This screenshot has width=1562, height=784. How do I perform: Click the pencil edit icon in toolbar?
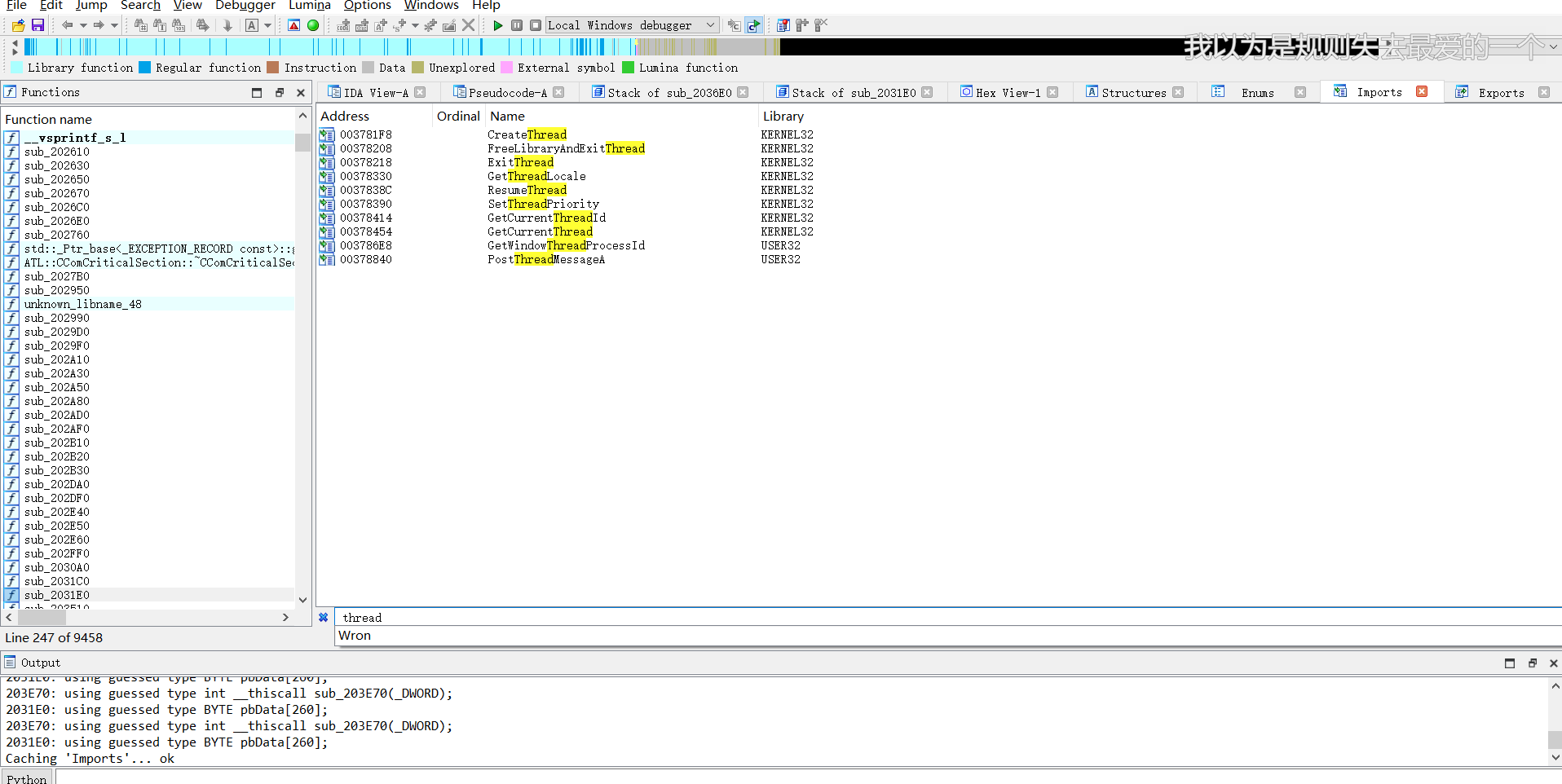point(449,25)
